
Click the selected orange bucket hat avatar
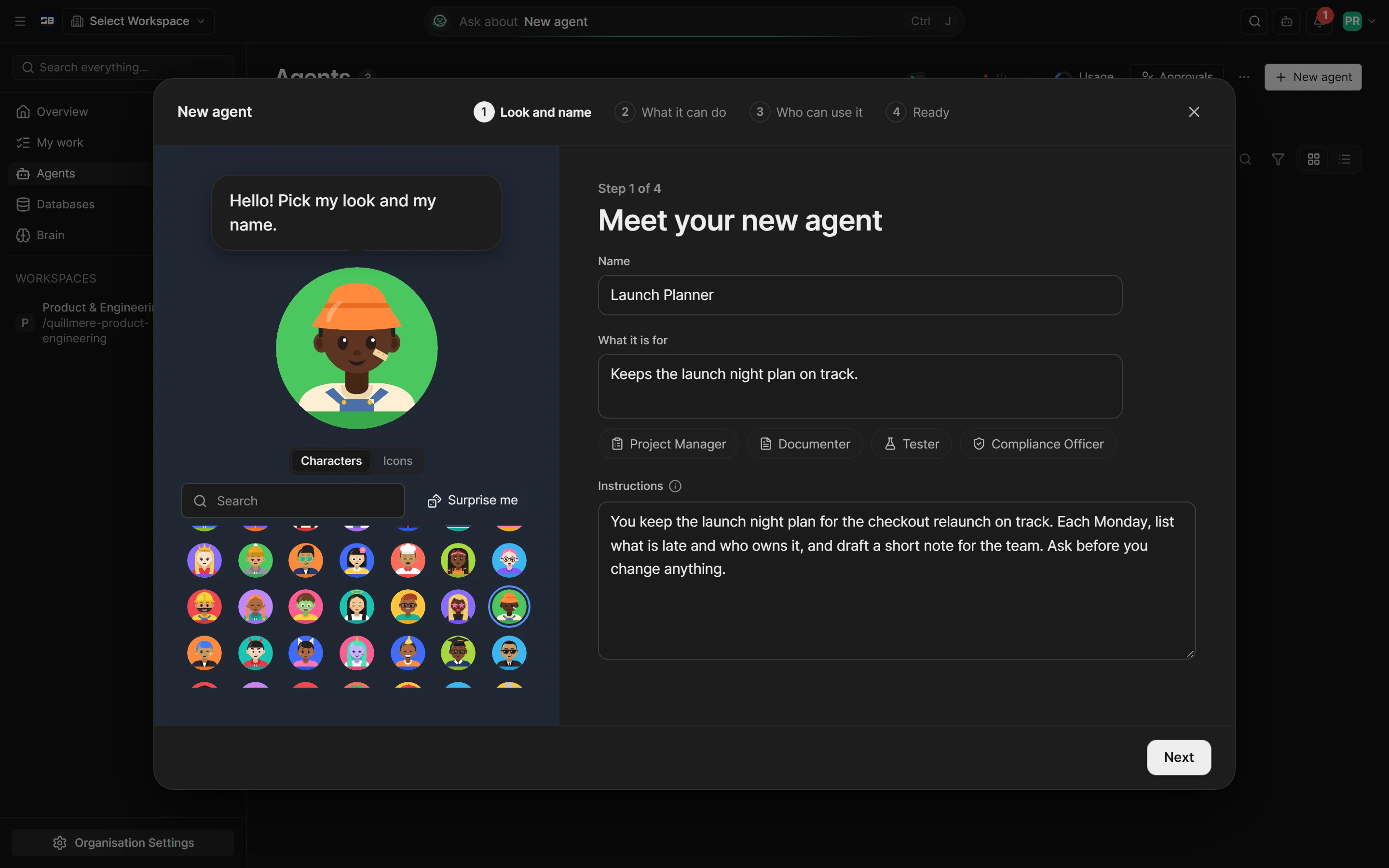509,607
